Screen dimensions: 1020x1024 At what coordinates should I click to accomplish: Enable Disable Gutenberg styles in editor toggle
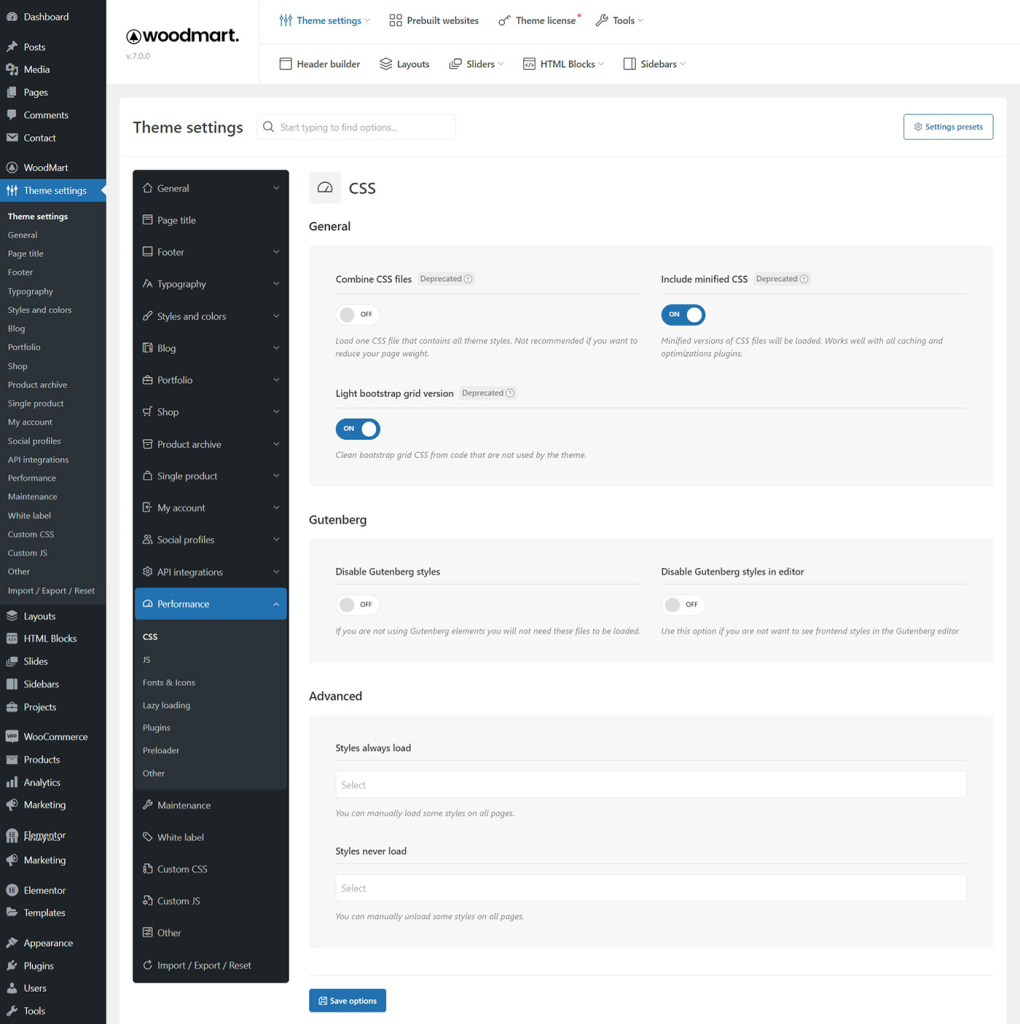(x=683, y=605)
